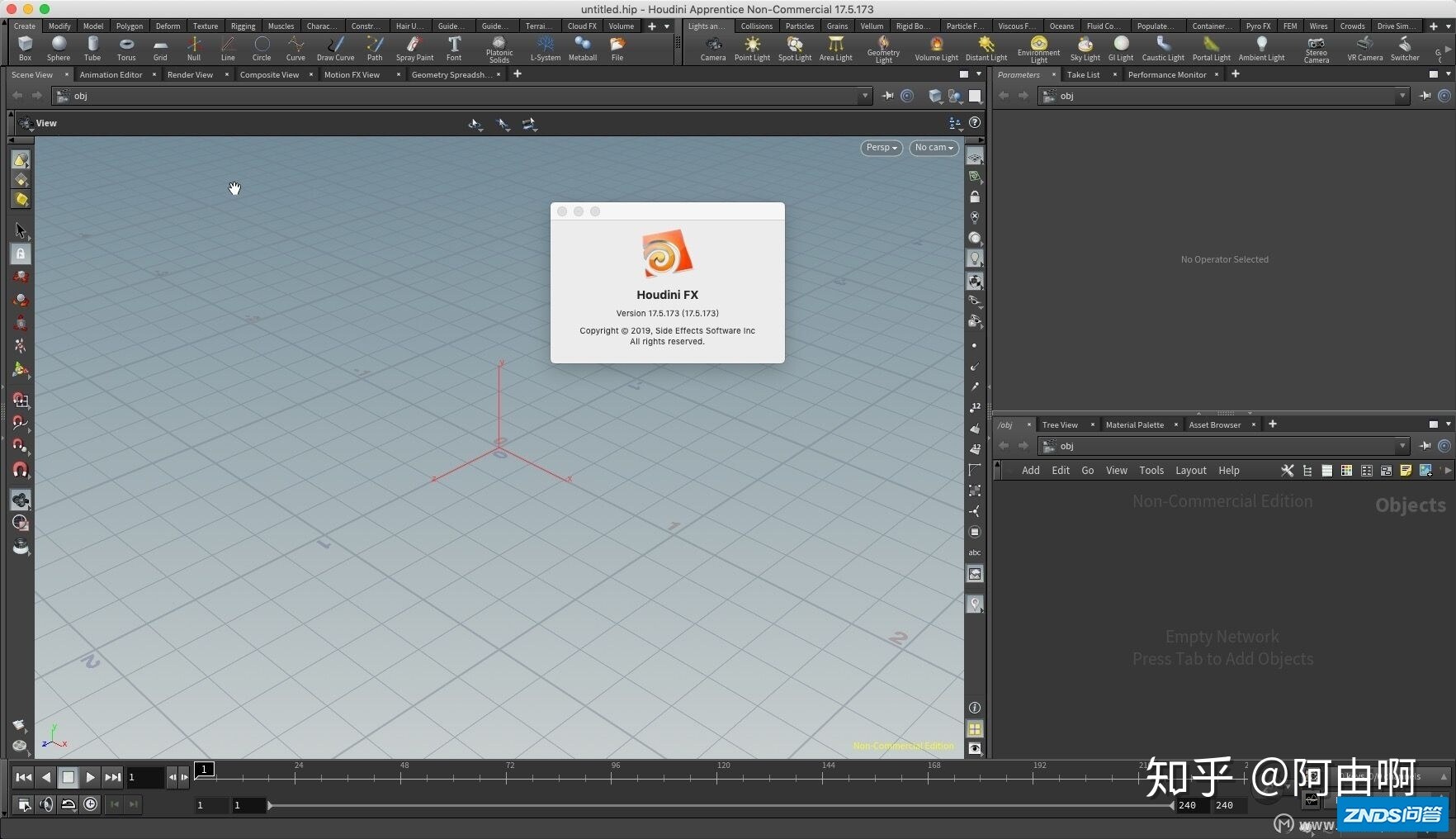The image size is (1456, 839).
Task: Click the Play forward button
Action: 91,777
